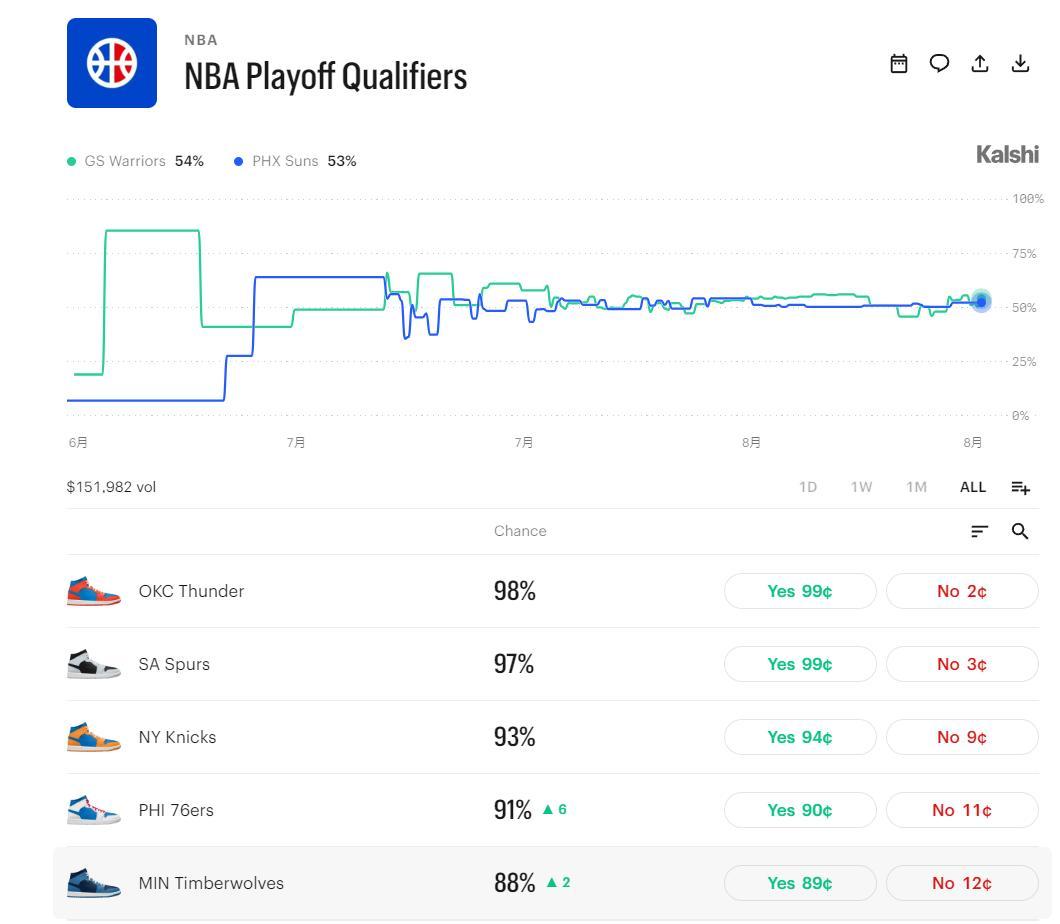
Task: Click the add-to-chart list icon
Action: [1020, 487]
